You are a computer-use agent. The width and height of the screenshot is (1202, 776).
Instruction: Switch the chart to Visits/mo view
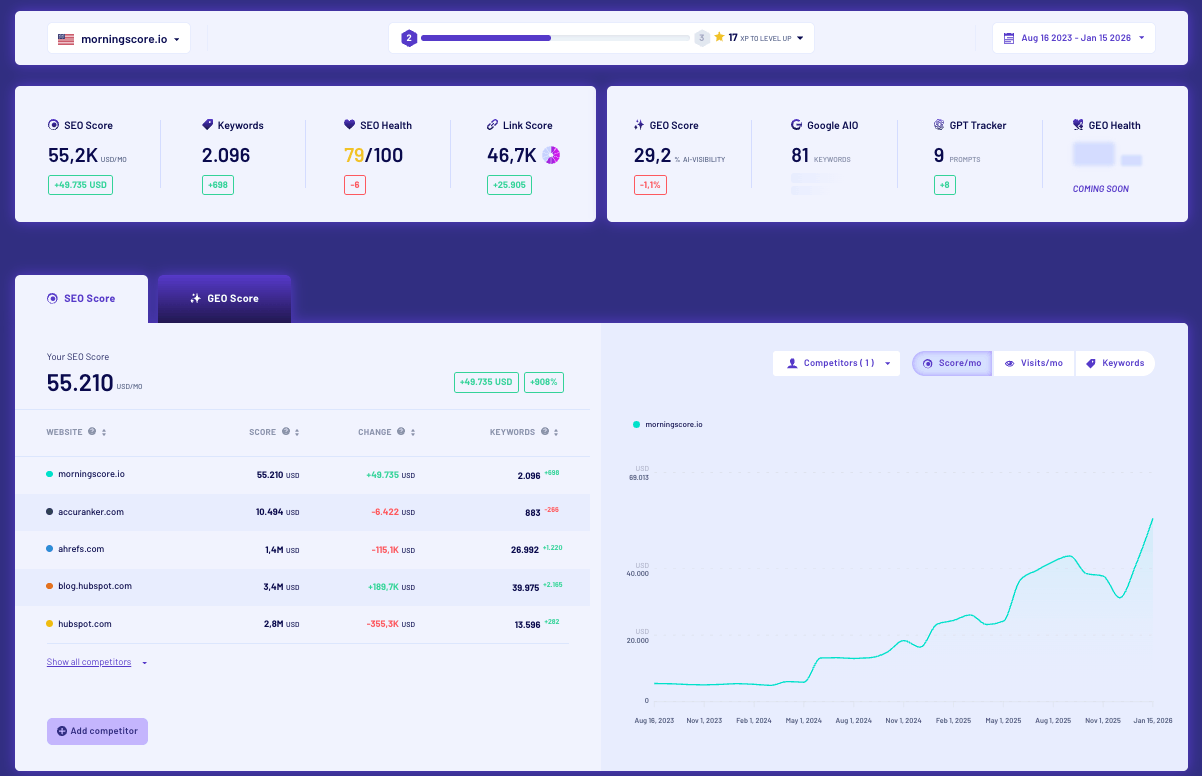pos(1034,363)
